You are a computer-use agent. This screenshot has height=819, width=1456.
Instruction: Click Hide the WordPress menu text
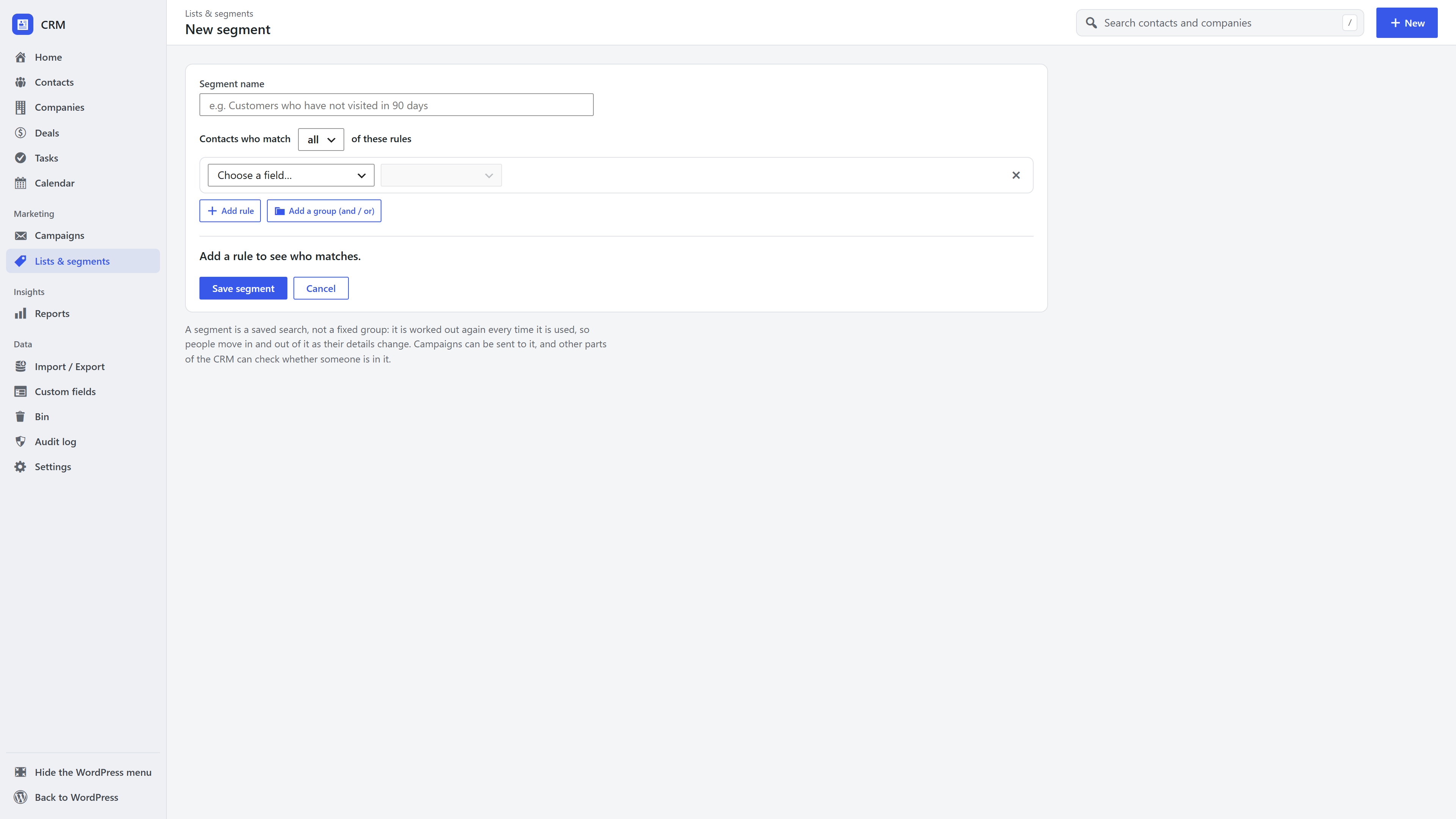click(93, 772)
